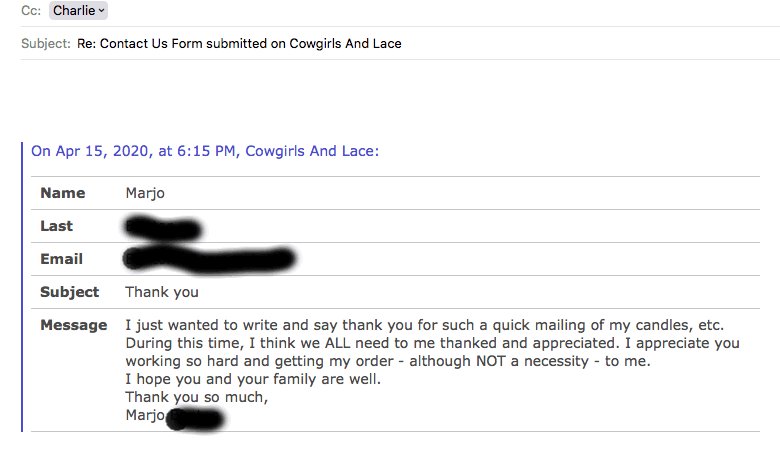Screen dimensions: 780x453
Task: Click the Last label row
Action: coord(56,226)
